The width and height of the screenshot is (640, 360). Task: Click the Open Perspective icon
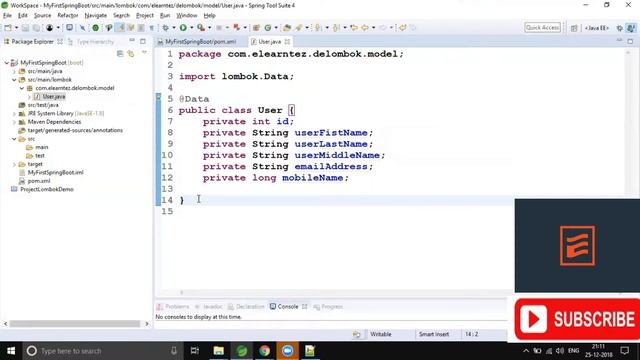pos(574,28)
